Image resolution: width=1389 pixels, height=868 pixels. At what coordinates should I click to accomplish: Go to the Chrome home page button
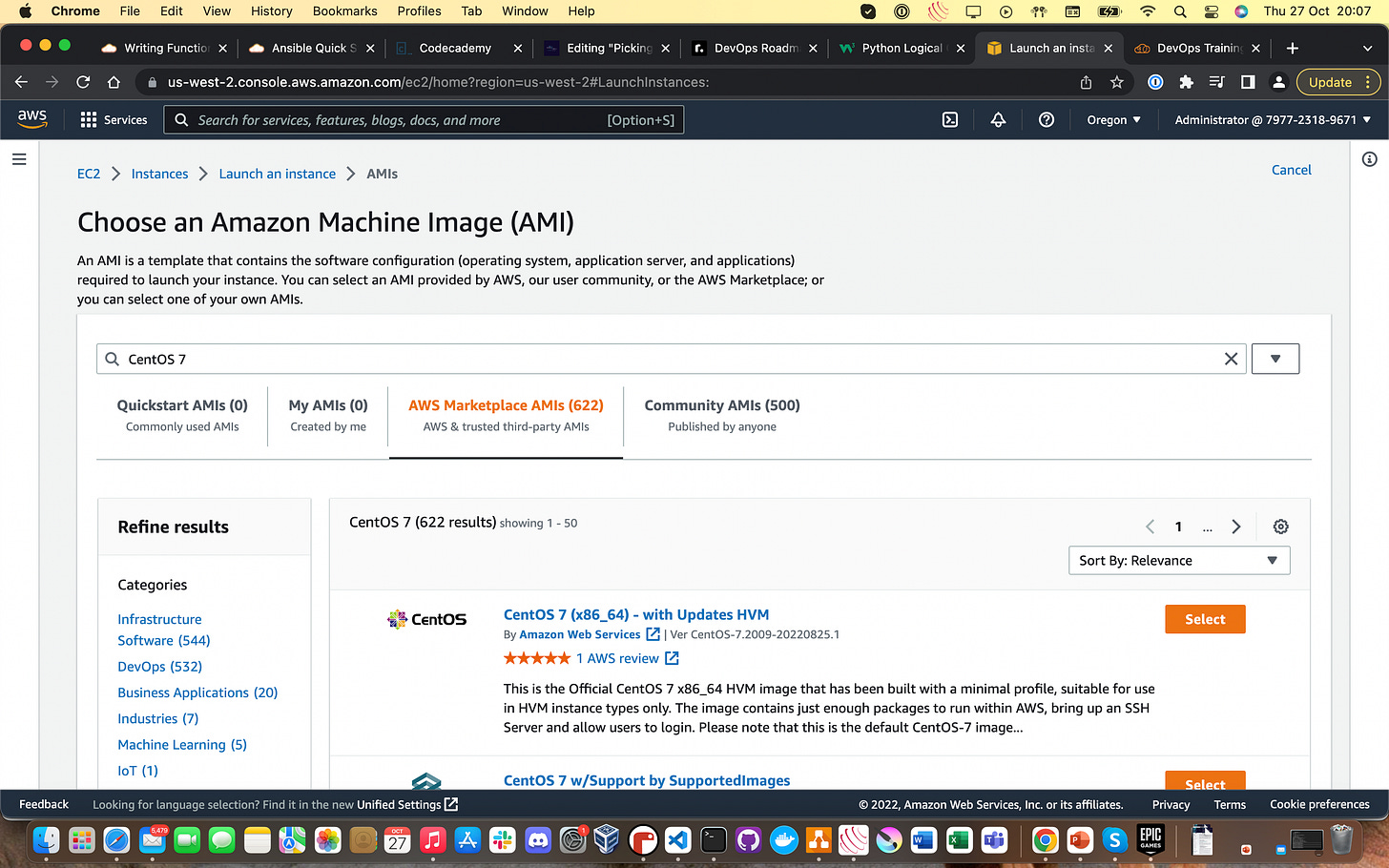click(x=114, y=82)
